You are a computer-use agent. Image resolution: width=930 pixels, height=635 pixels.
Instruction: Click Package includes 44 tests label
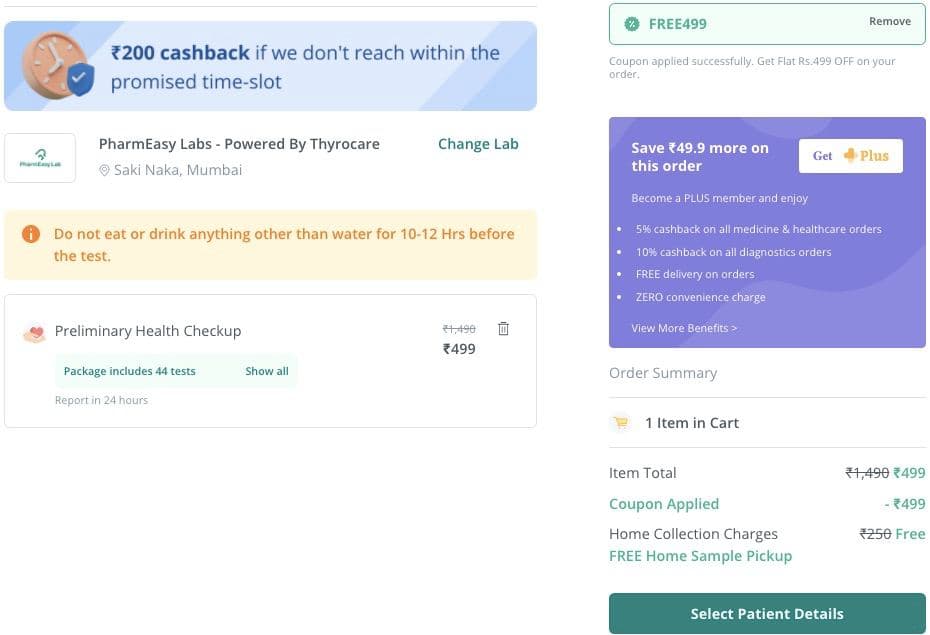(x=129, y=371)
